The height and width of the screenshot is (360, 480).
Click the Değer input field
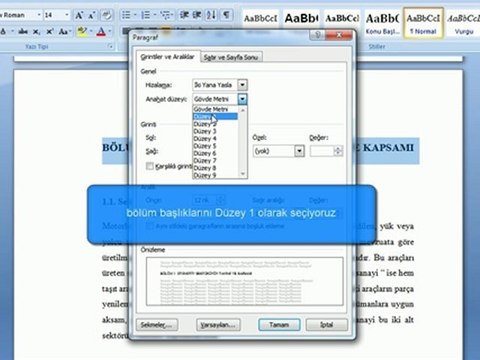point(322,151)
